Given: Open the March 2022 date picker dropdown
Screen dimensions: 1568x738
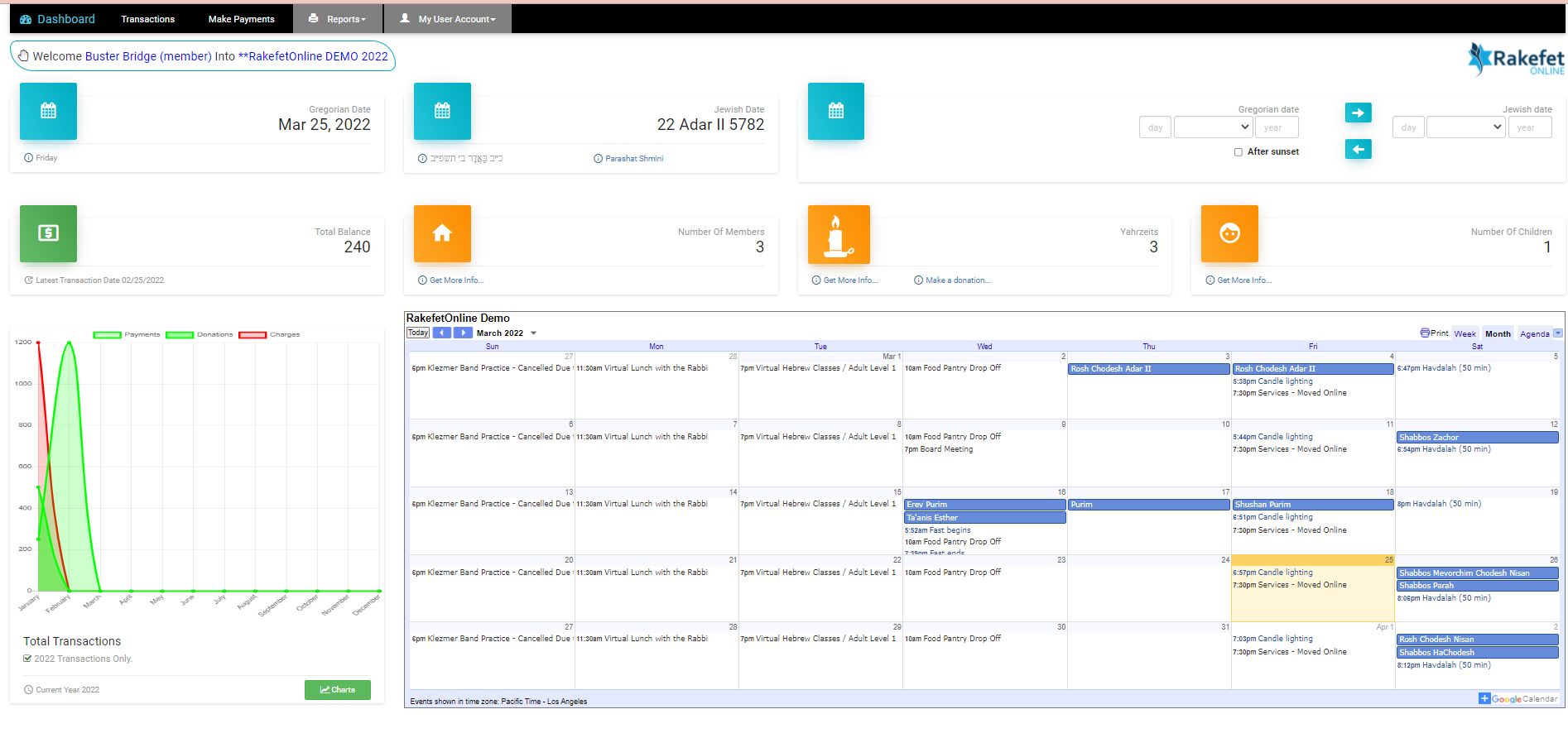Looking at the screenshot, I should 533,333.
